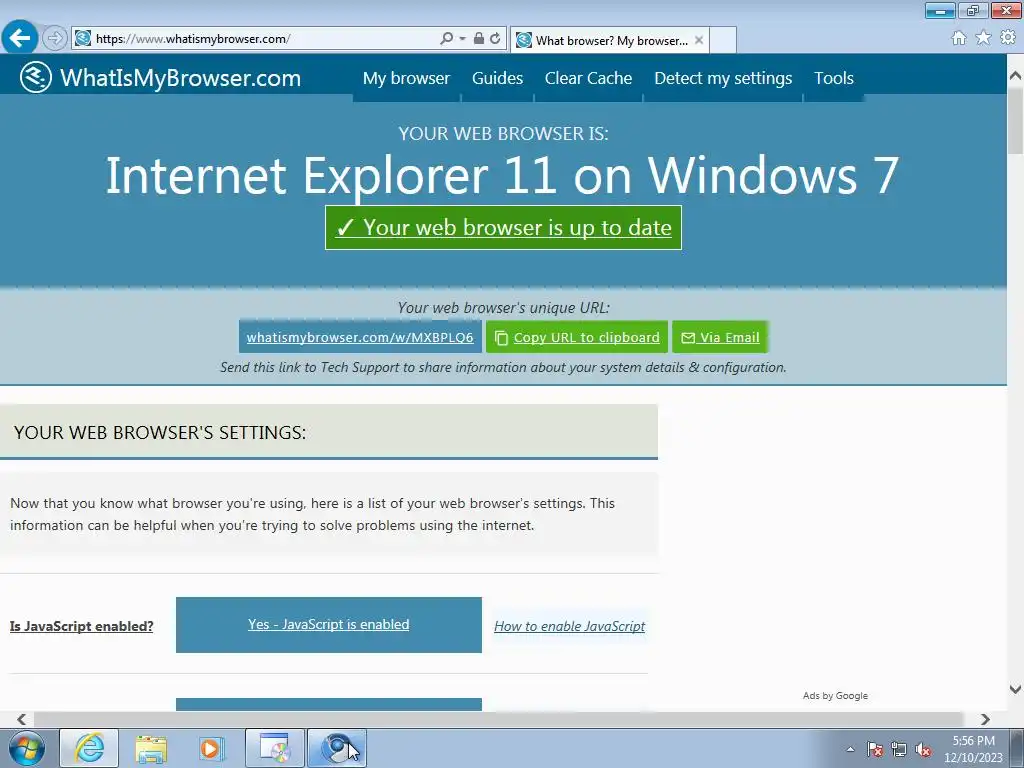Open the 'Clear Cache' nav item

point(588,78)
